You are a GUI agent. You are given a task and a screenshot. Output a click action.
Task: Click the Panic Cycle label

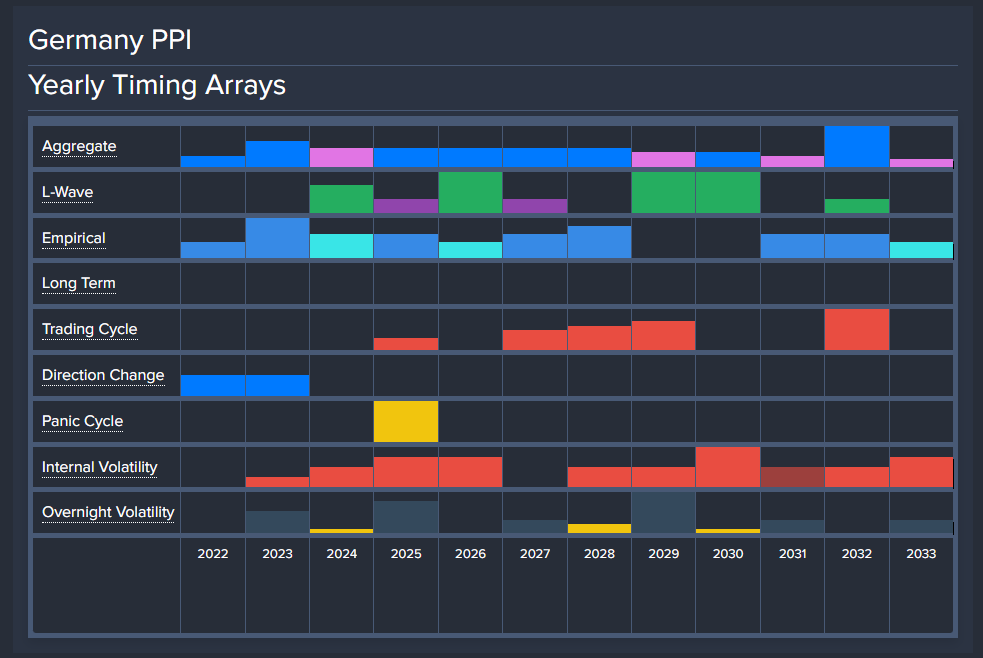[x=82, y=421]
